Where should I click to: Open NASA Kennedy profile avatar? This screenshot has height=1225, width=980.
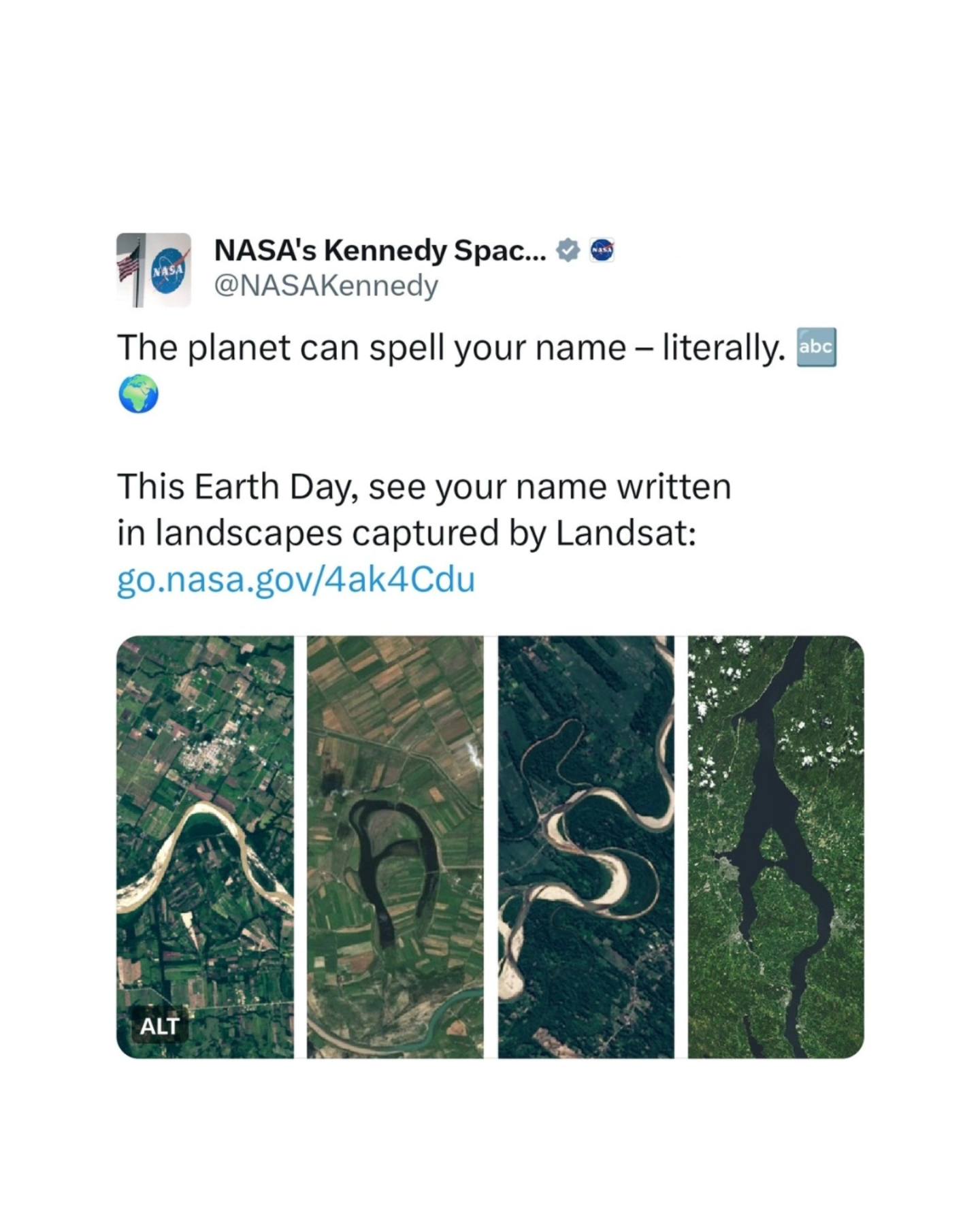pos(154,270)
